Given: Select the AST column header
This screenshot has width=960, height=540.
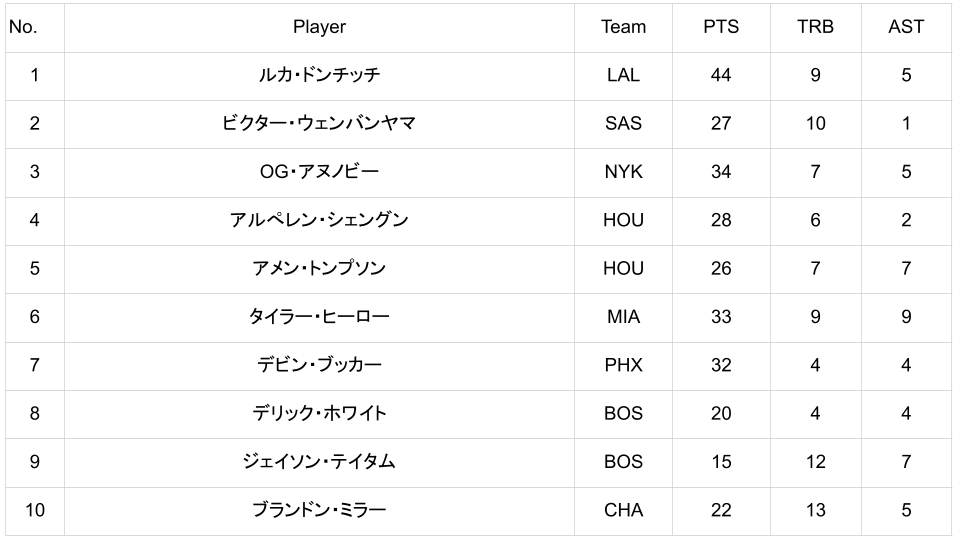Looking at the screenshot, I should click(x=906, y=27).
